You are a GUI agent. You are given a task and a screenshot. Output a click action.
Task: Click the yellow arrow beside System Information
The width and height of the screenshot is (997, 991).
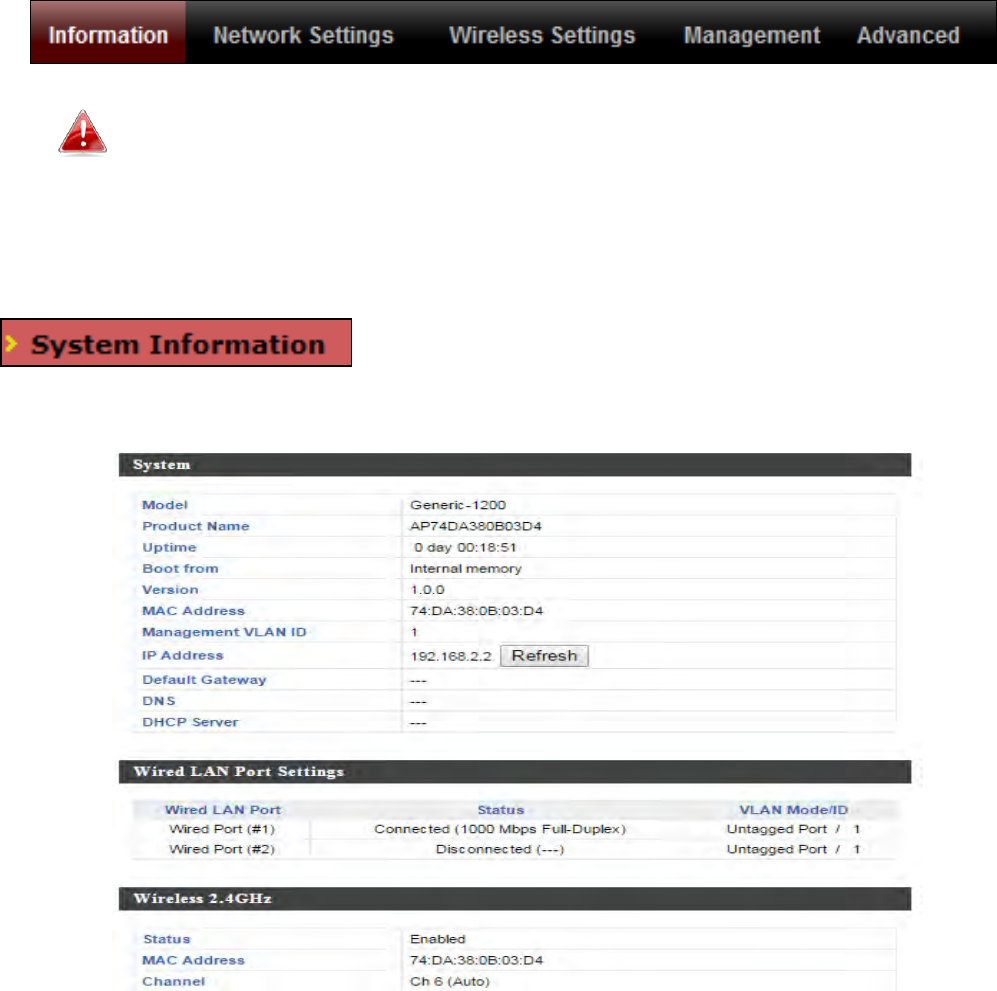click(11, 343)
